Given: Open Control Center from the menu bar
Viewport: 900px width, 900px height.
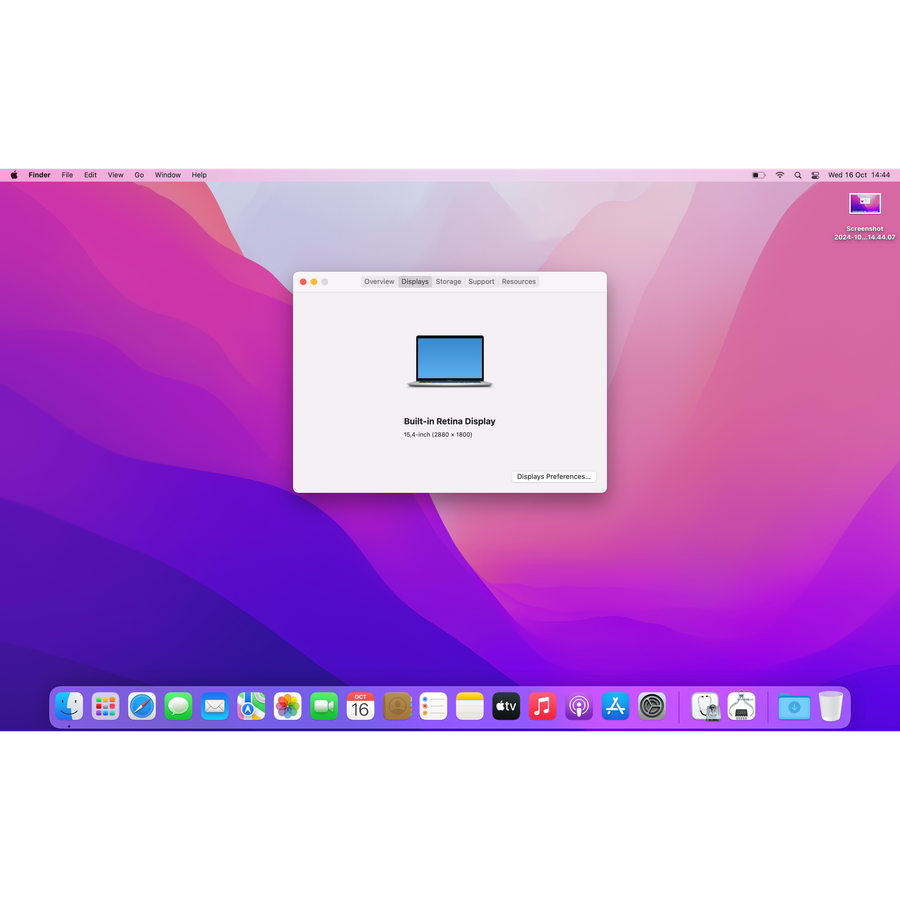Looking at the screenshot, I should coord(815,175).
